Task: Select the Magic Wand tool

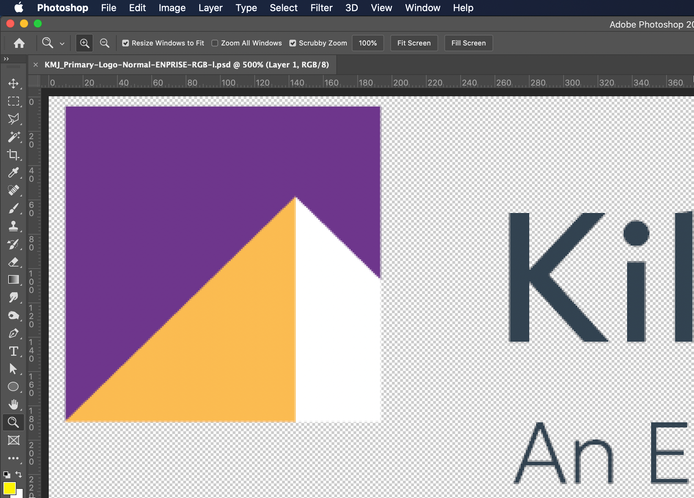Action: (x=13, y=137)
